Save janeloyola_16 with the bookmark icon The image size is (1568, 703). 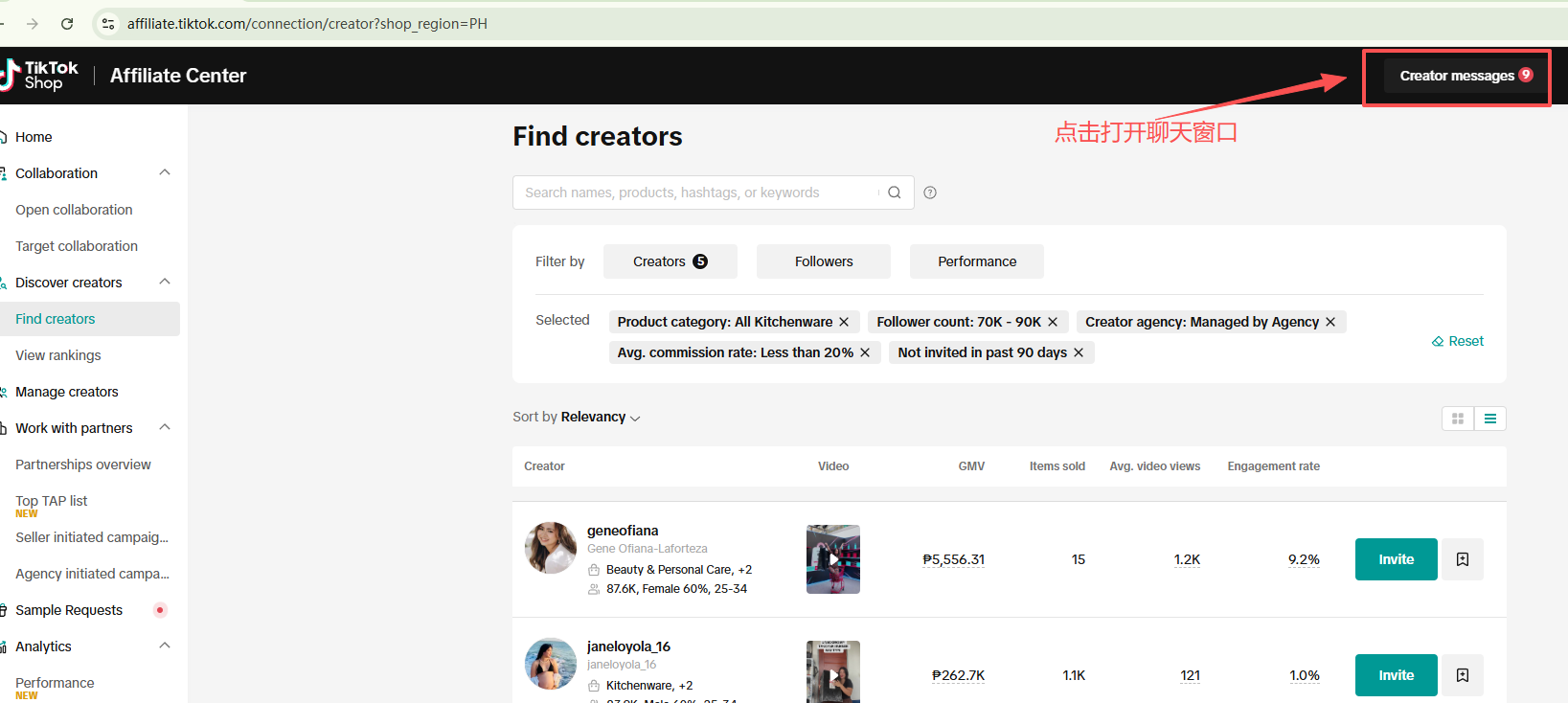[x=1463, y=675]
